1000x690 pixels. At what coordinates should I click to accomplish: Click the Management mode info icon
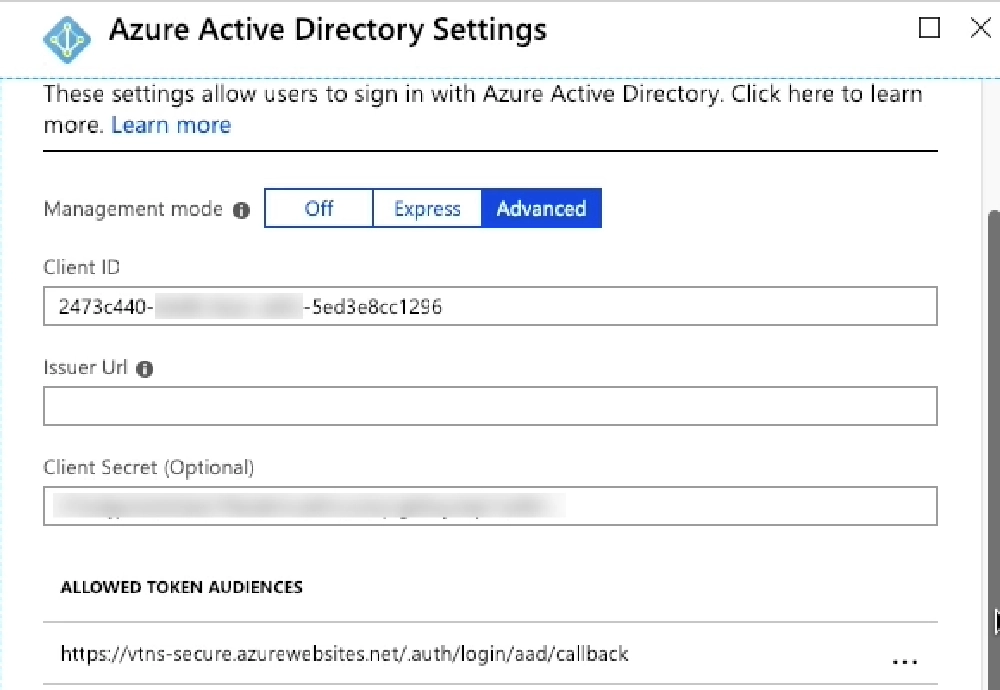coord(241,210)
